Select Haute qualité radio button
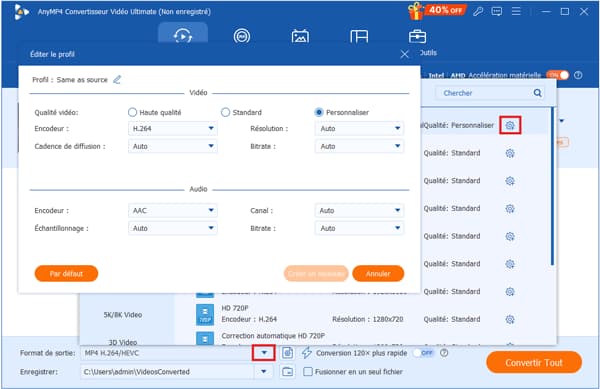Viewport: 600px width, 389px height. (132, 112)
